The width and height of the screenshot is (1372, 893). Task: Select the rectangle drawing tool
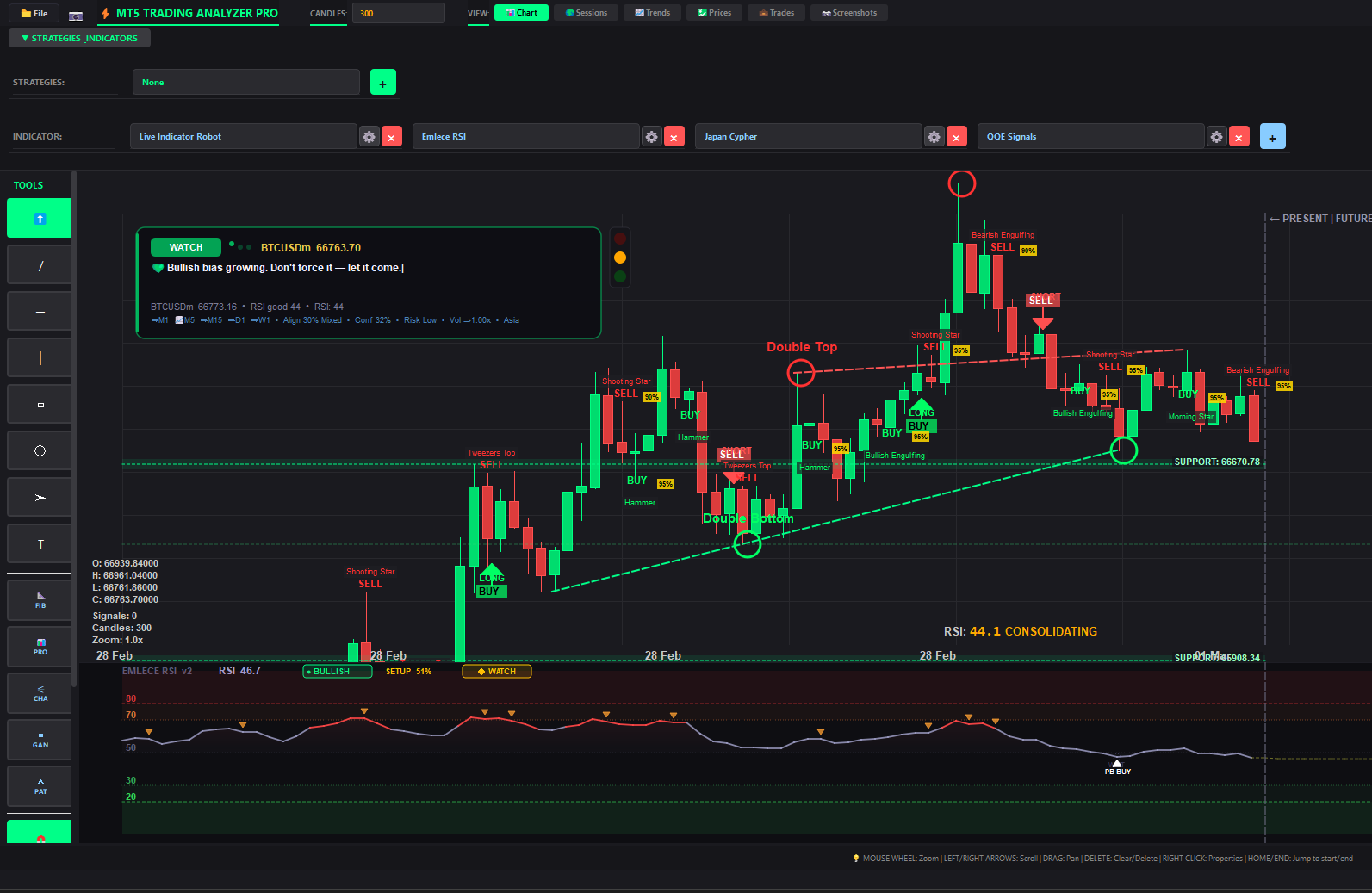coord(40,405)
